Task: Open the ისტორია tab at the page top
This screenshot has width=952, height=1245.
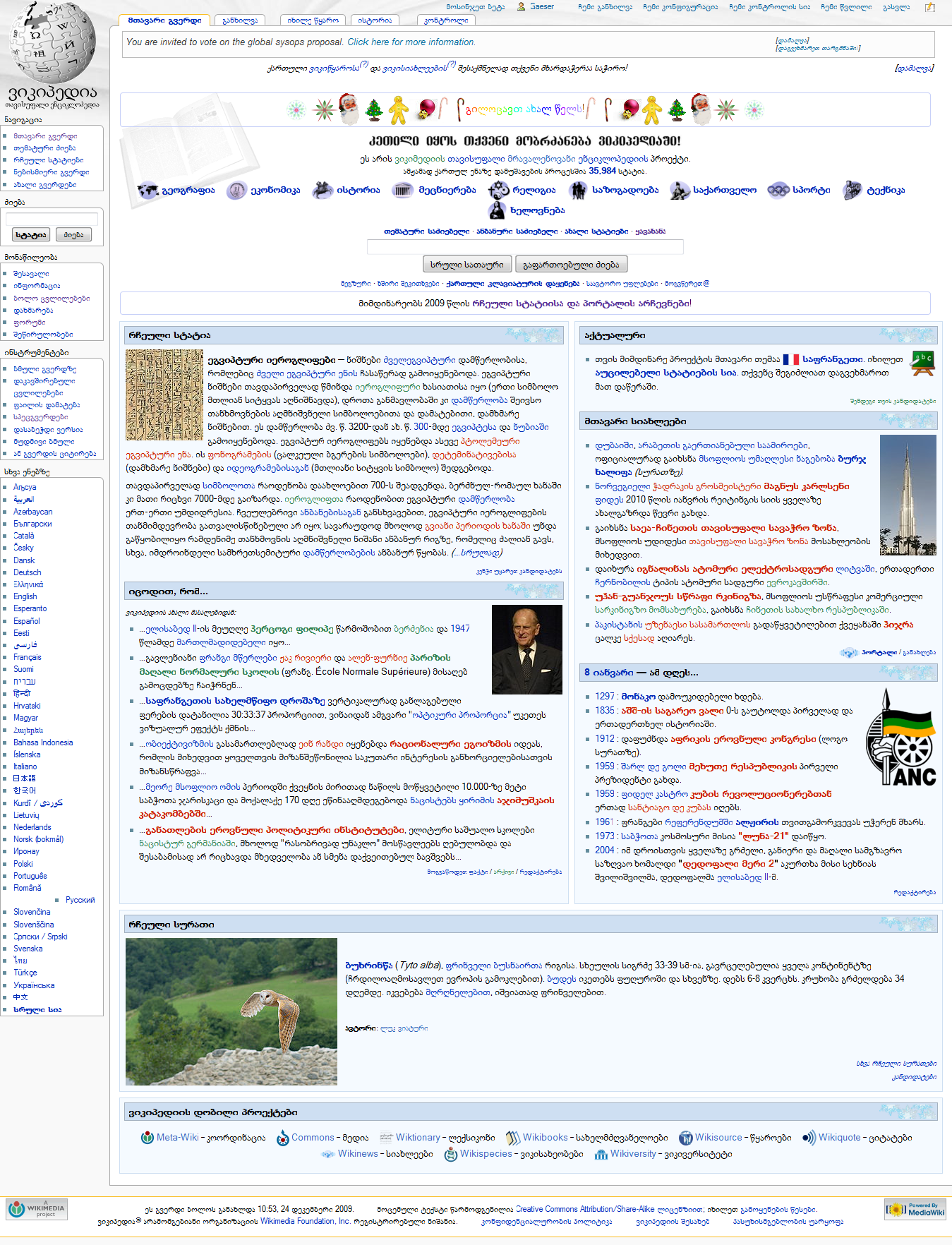Action: pyautogui.click(x=374, y=20)
